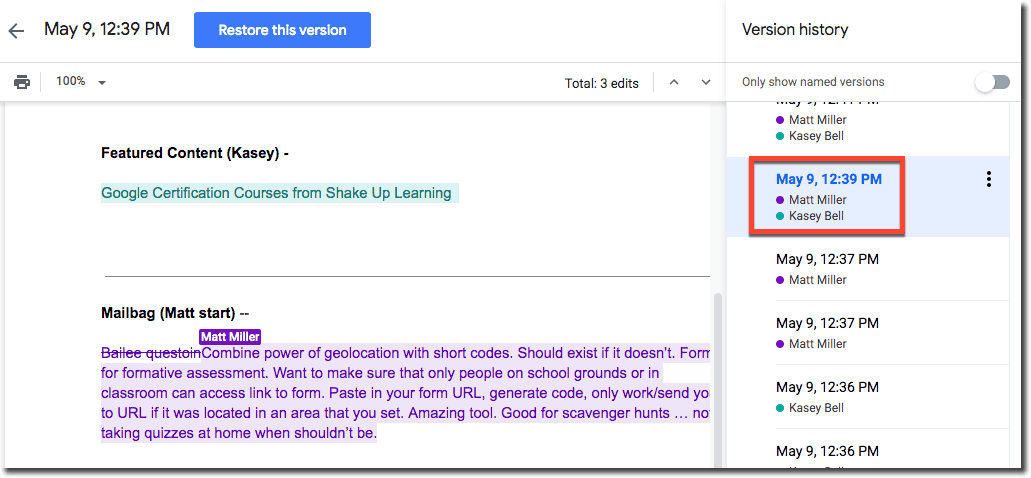
Task: Click the Featured Content (Kasey) heading
Action: (x=195, y=153)
